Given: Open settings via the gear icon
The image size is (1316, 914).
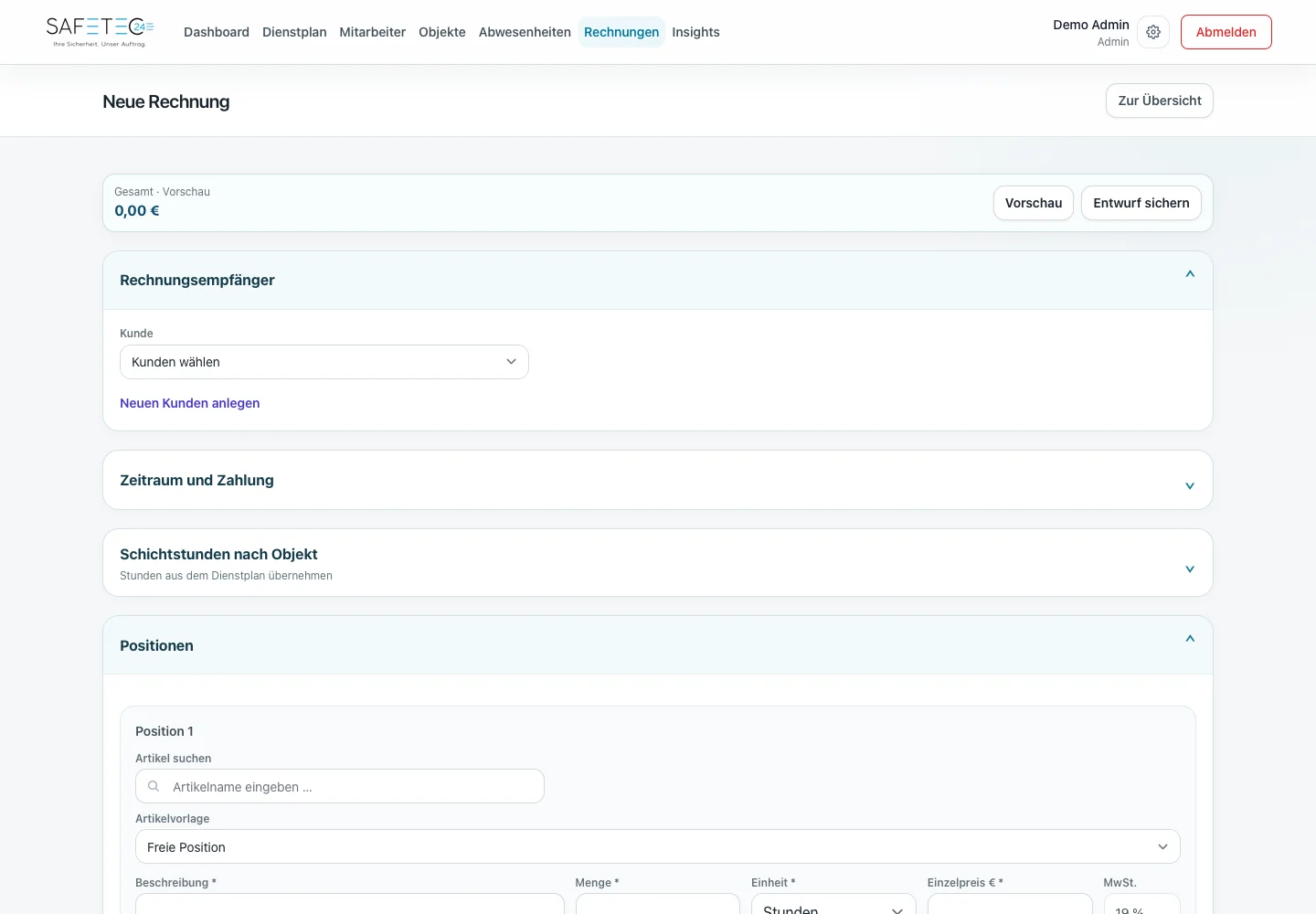Looking at the screenshot, I should coord(1153,32).
